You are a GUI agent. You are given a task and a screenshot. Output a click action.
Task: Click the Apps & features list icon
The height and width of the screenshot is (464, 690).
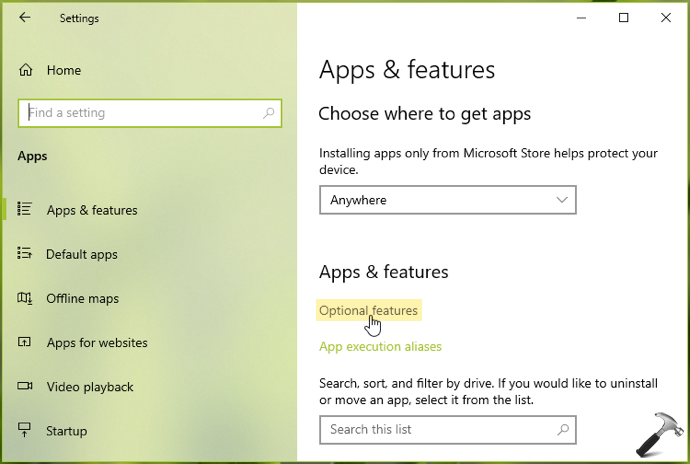point(24,209)
